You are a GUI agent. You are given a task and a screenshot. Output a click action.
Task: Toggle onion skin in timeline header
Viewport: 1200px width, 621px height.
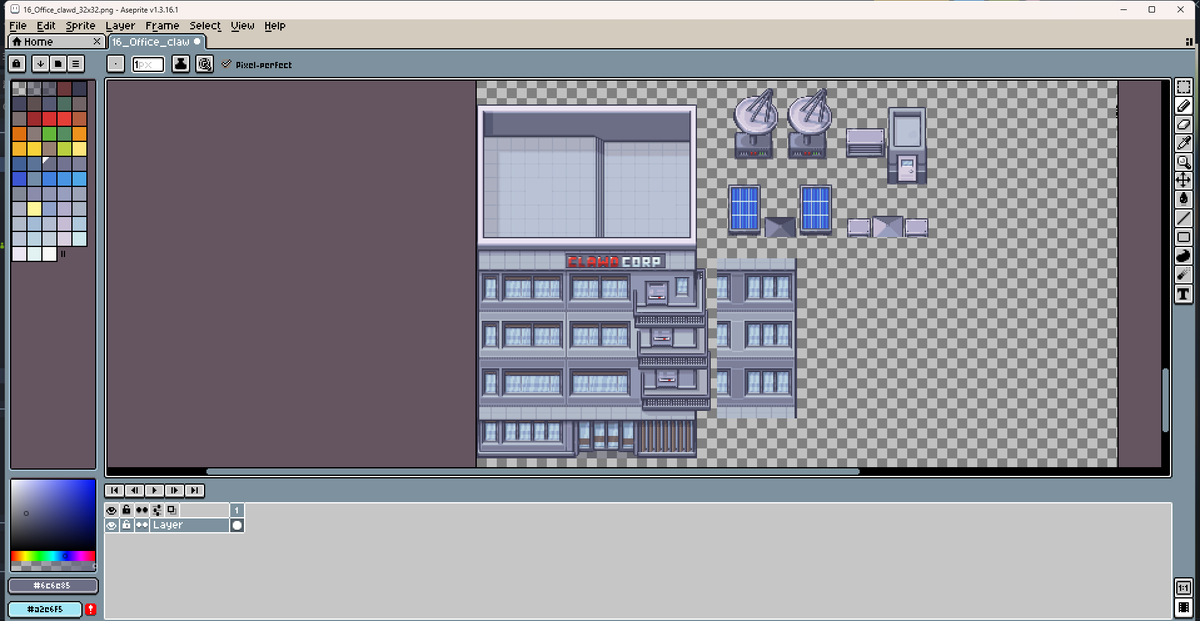click(171, 510)
